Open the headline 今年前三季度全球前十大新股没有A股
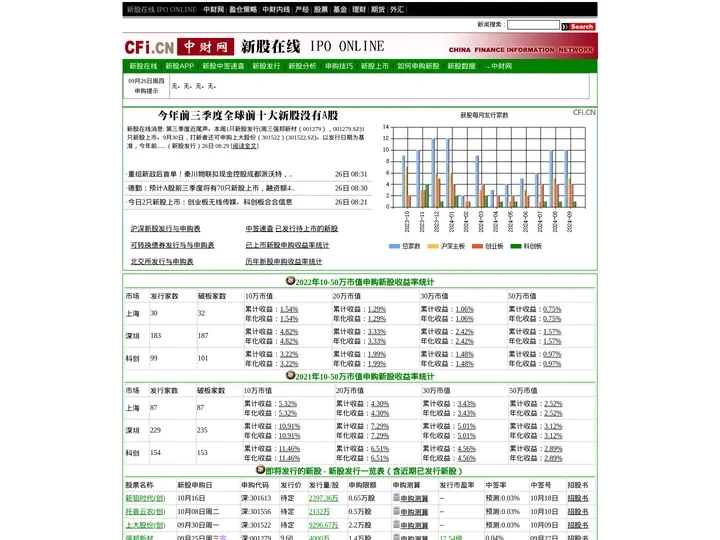This screenshot has width=720, height=540. (x=248, y=115)
